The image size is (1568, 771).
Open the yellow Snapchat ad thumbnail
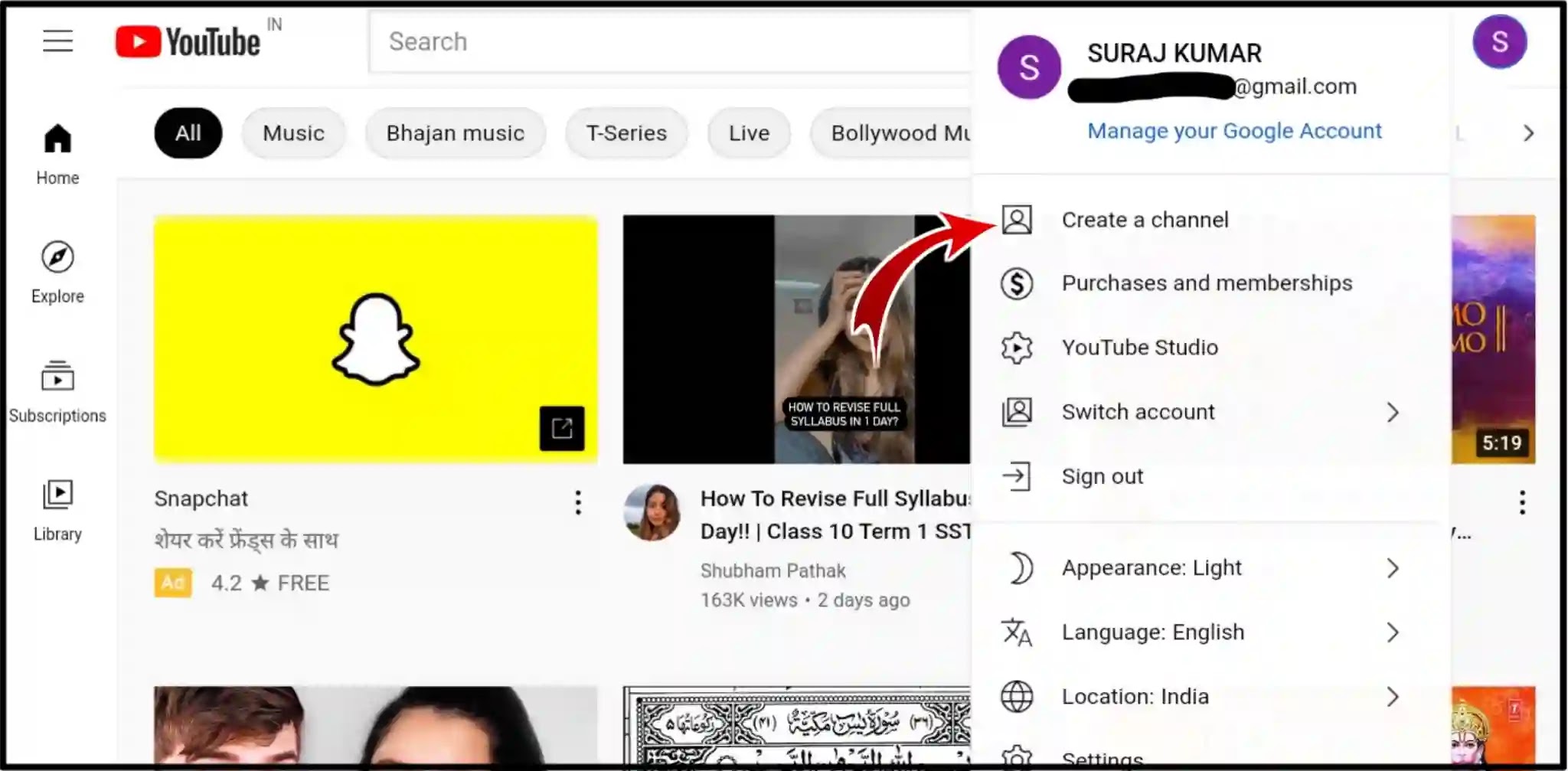(x=375, y=339)
